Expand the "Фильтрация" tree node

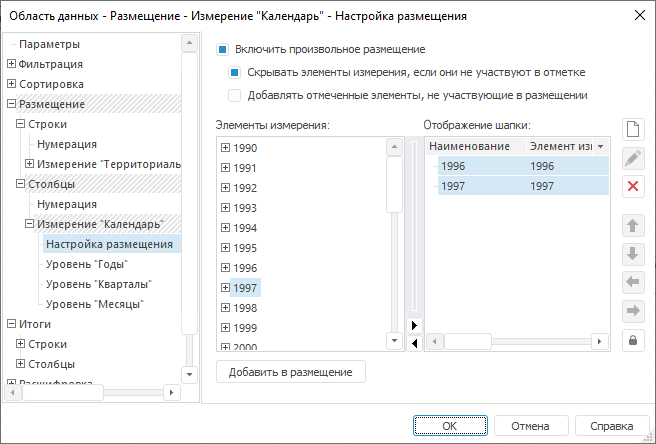click(x=12, y=64)
